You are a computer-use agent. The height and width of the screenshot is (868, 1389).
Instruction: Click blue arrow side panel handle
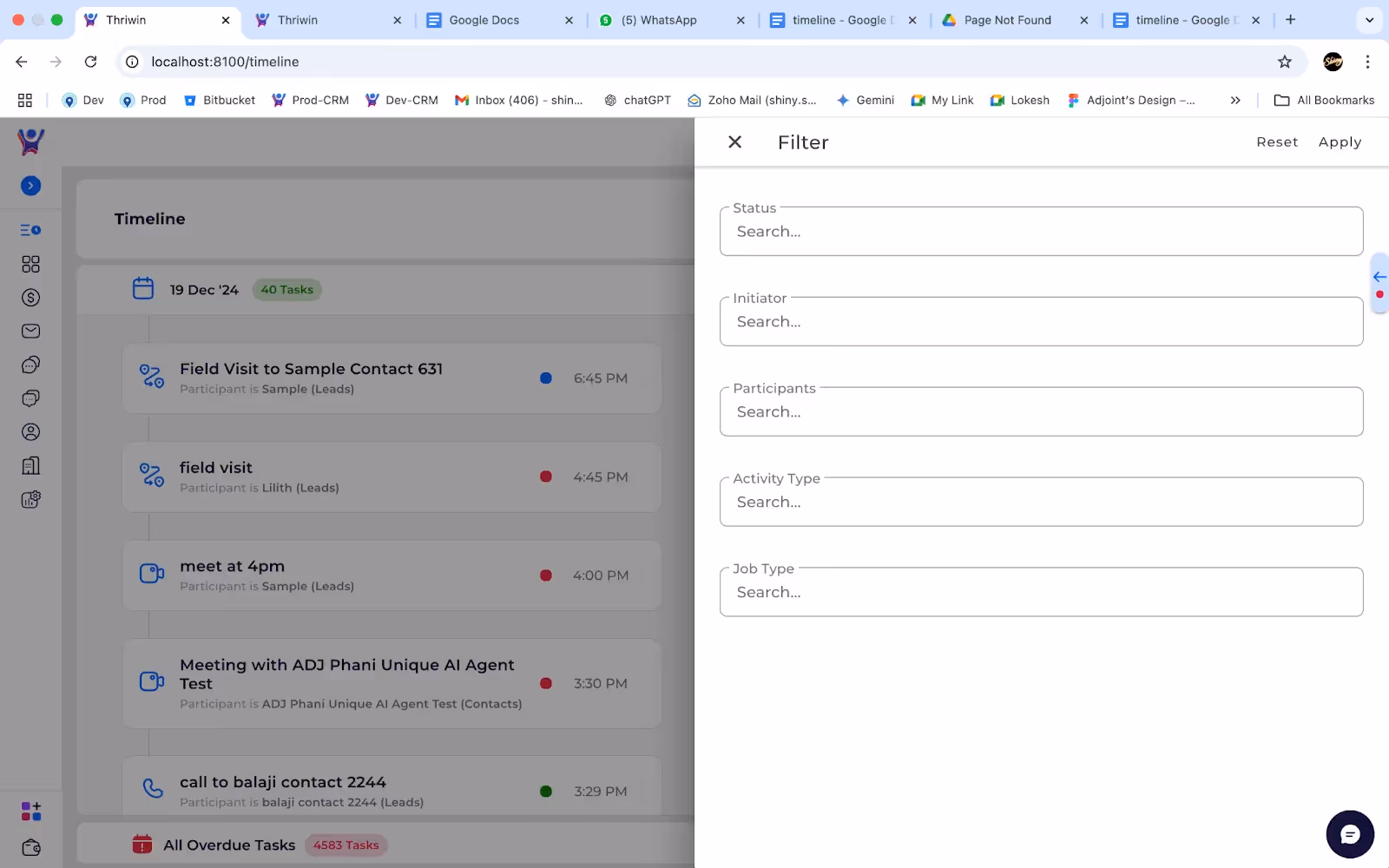pos(1379,277)
